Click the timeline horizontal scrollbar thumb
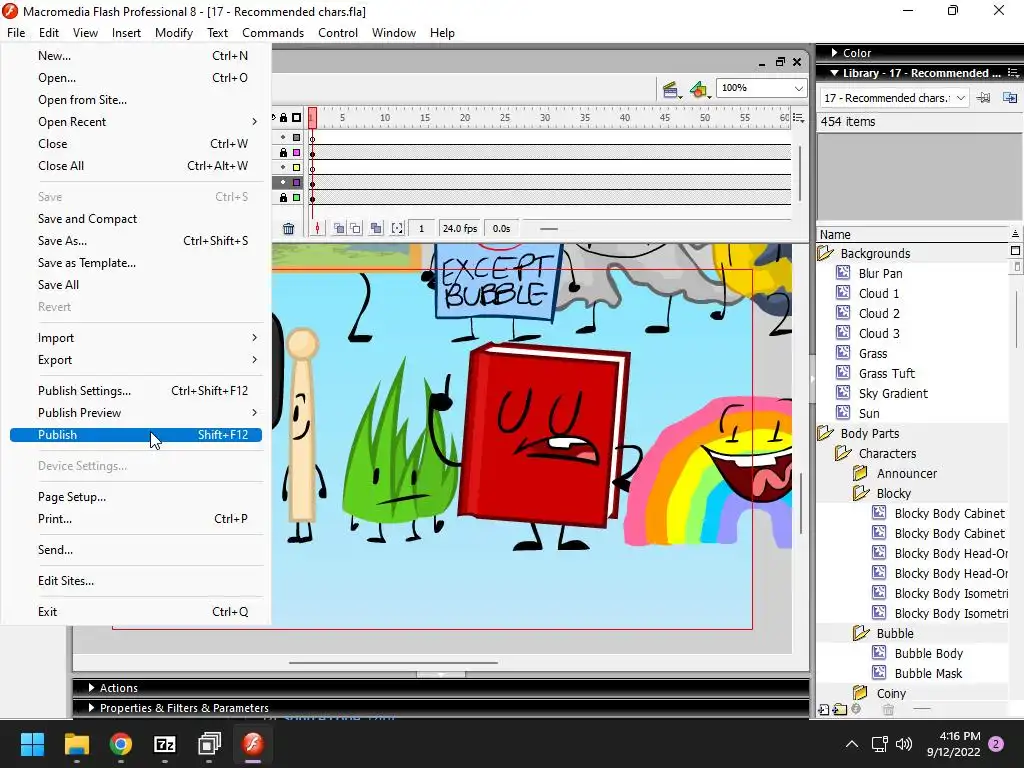 [x=549, y=229]
